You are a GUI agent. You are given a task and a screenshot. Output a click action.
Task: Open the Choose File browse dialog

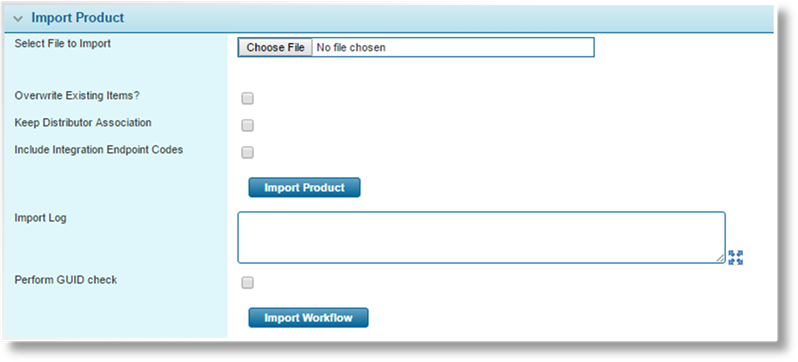(275, 47)
